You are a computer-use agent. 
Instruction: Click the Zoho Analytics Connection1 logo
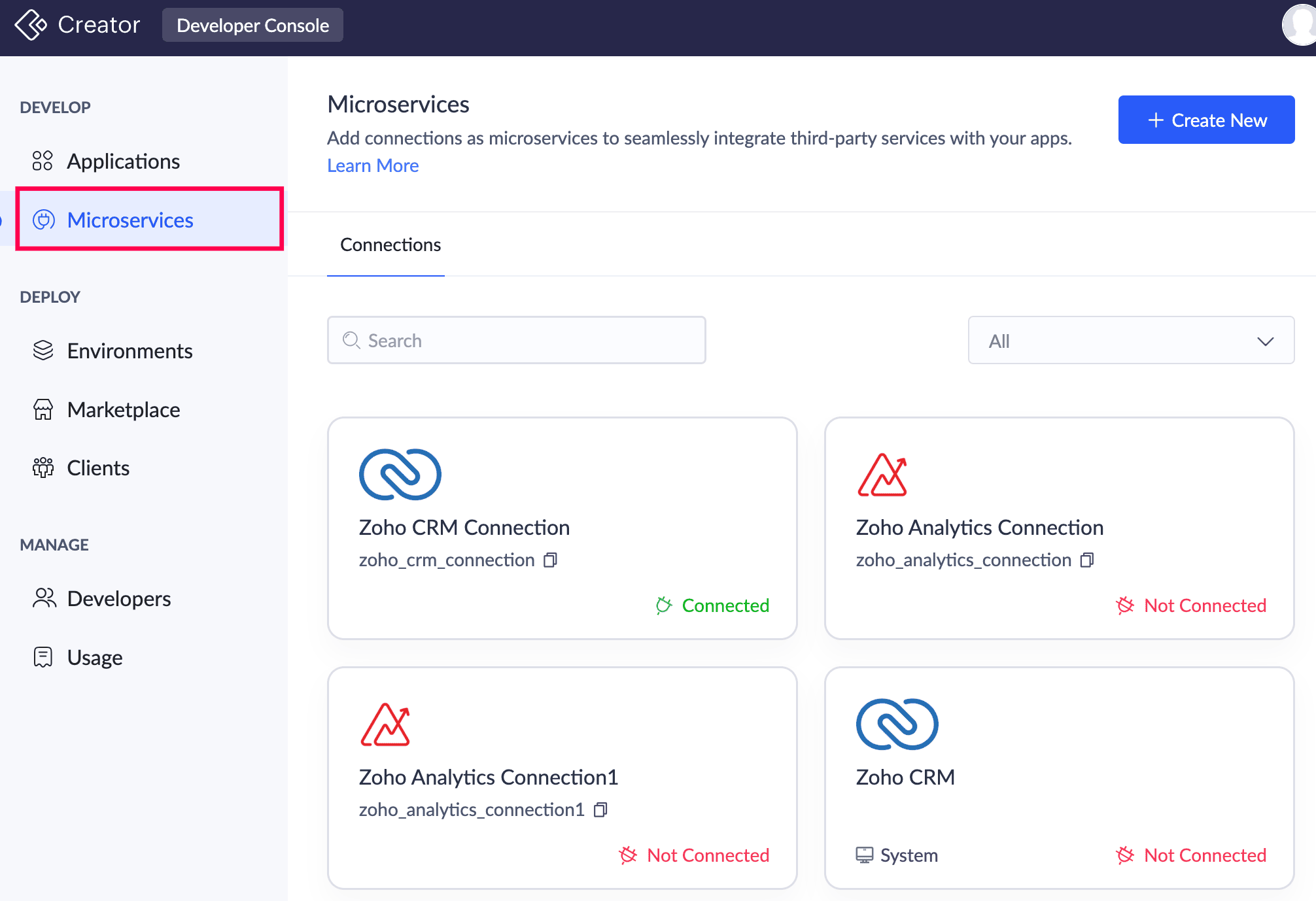385,724
